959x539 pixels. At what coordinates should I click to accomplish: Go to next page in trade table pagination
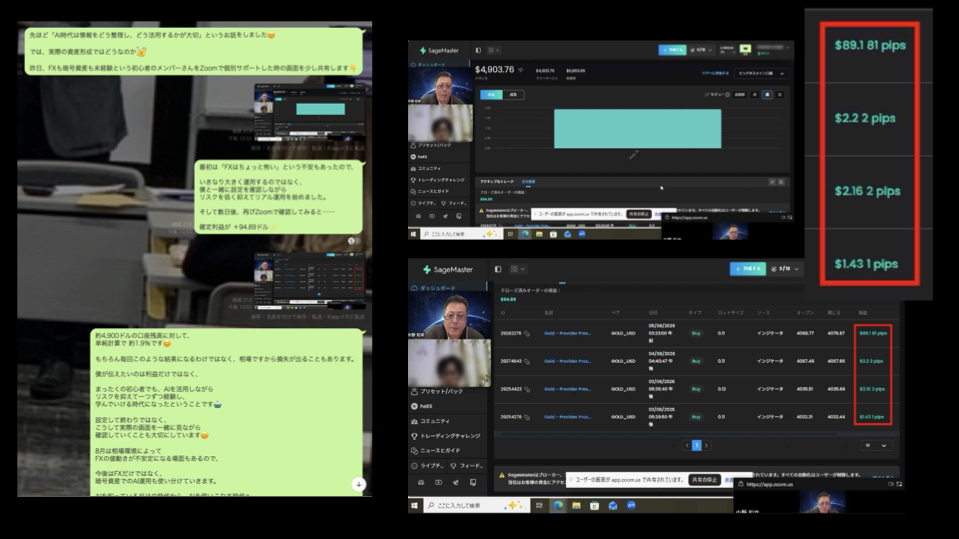tap(706, 445)
